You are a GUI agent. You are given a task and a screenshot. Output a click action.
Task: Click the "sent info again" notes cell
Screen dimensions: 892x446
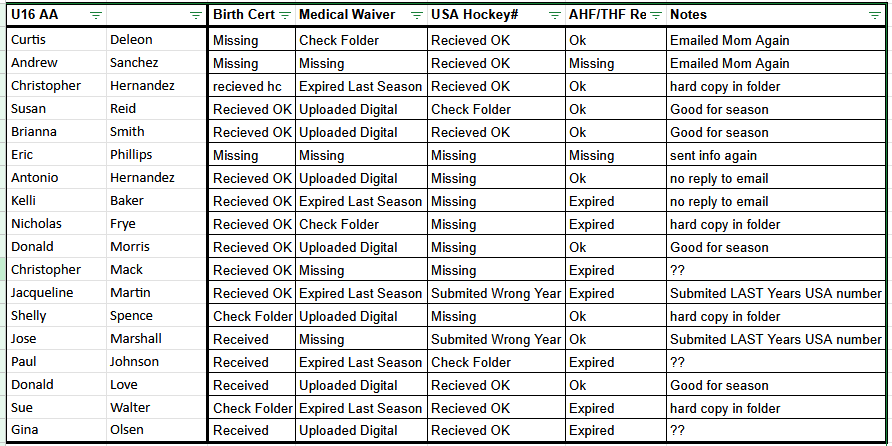pyautogui.click(x=776, y=155)
